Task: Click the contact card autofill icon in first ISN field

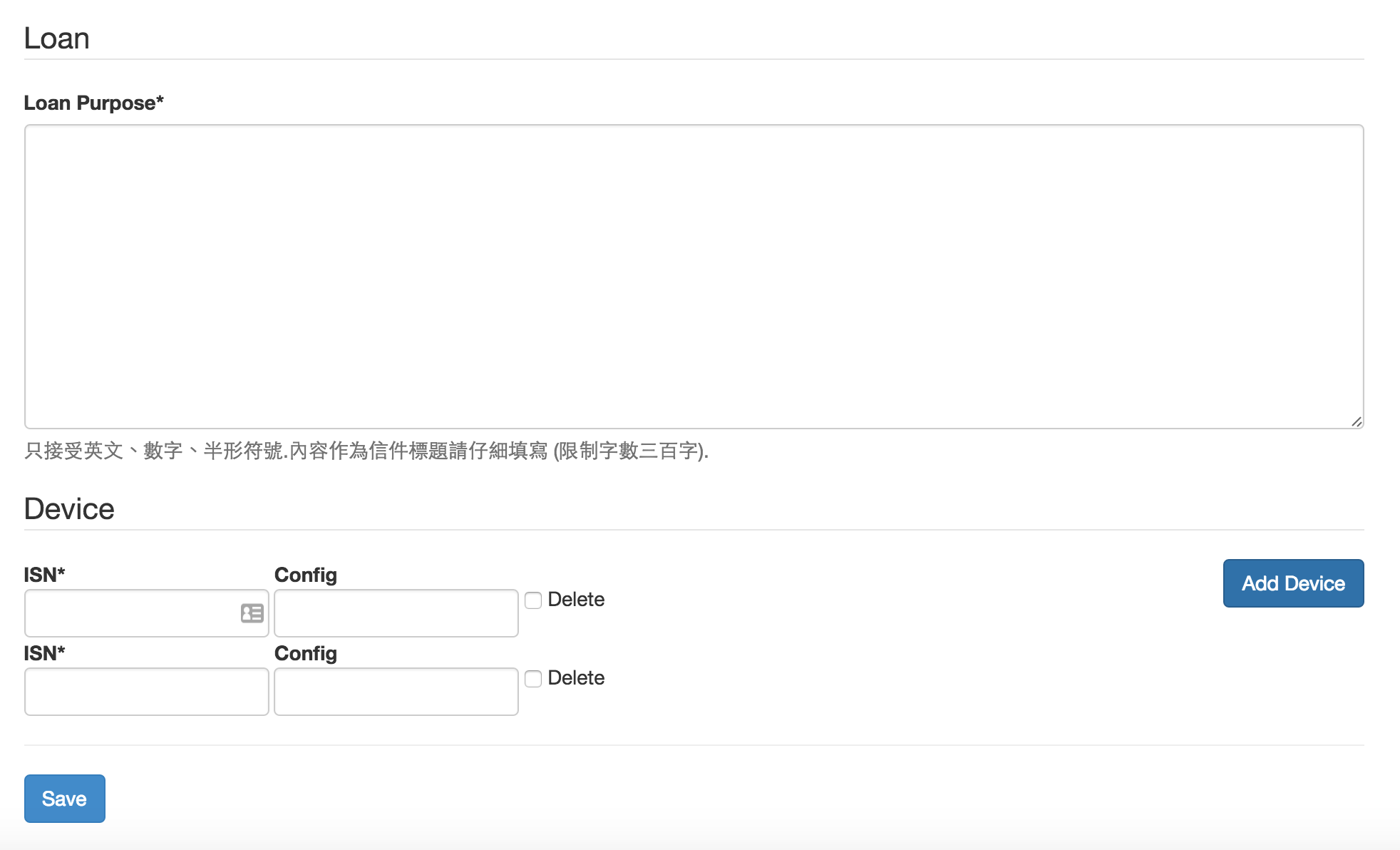Action: 252,613
